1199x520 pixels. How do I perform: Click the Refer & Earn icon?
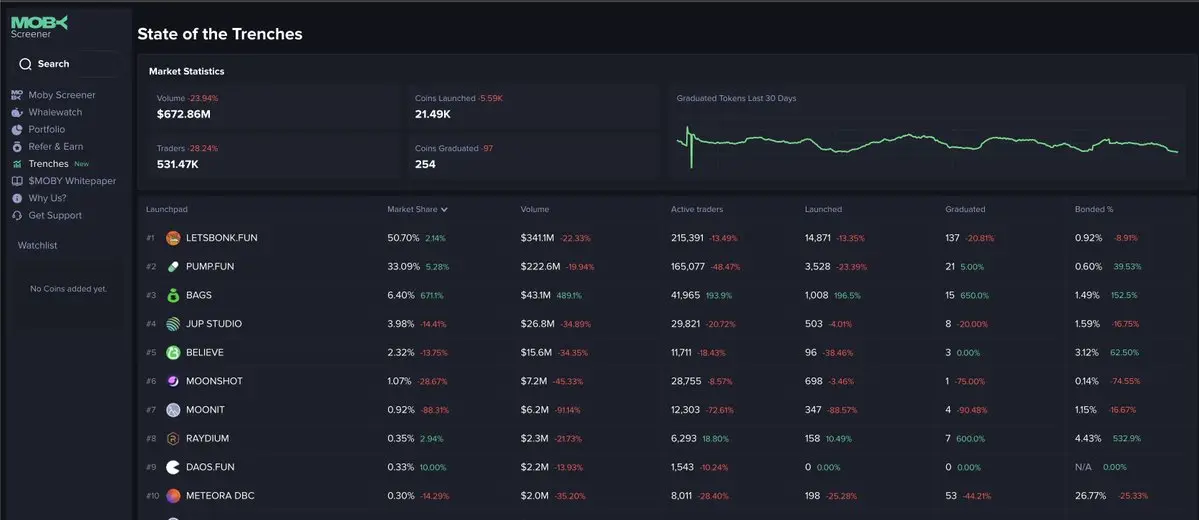17,147
